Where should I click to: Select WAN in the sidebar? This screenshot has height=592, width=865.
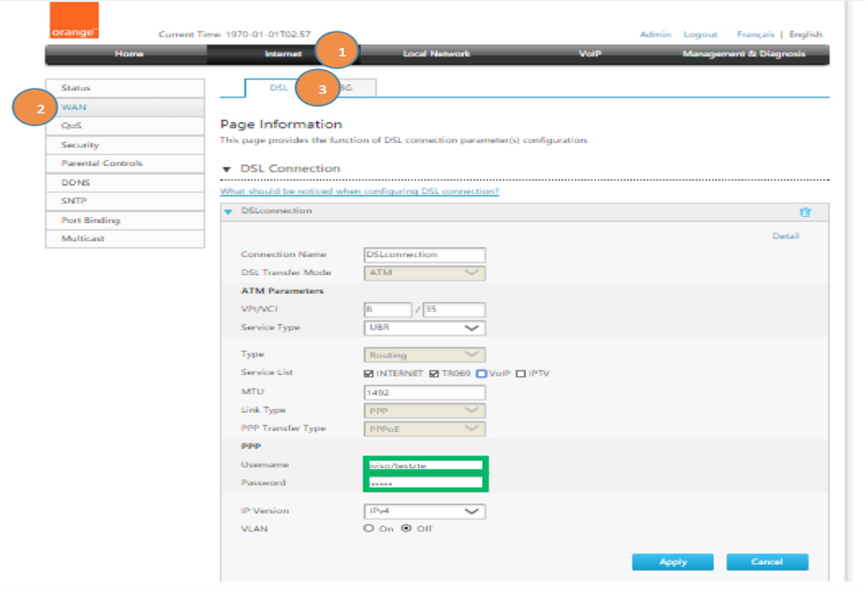click(74, 107)
